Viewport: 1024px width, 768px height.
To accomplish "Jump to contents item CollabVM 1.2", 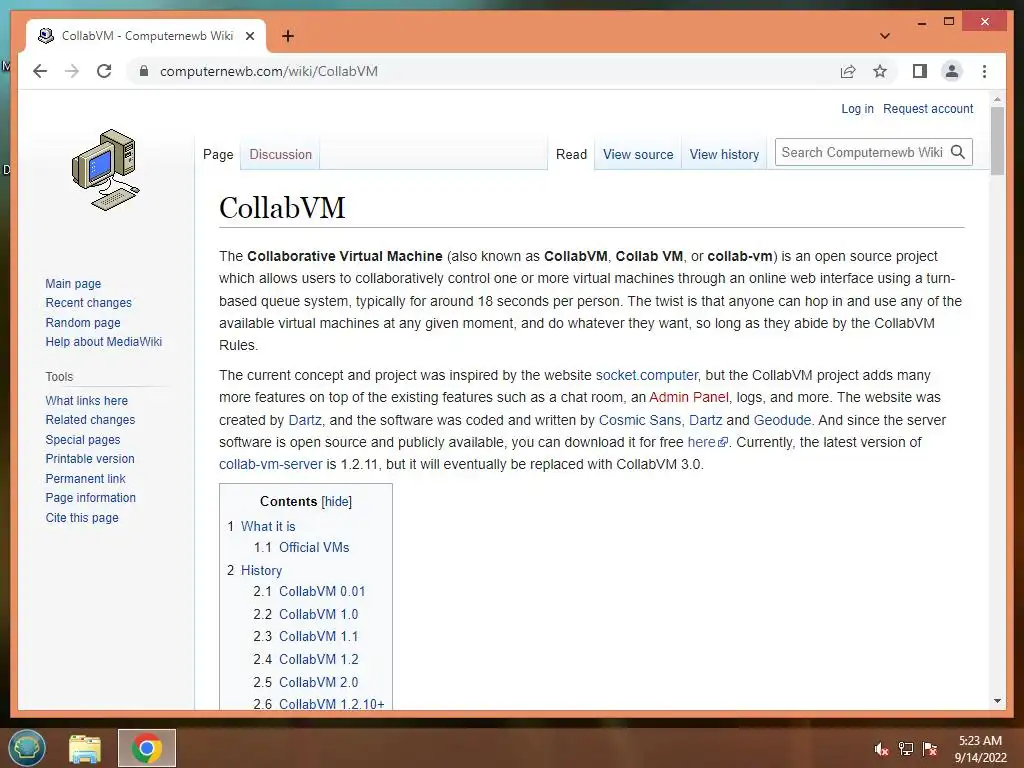I will coord(319,659).
